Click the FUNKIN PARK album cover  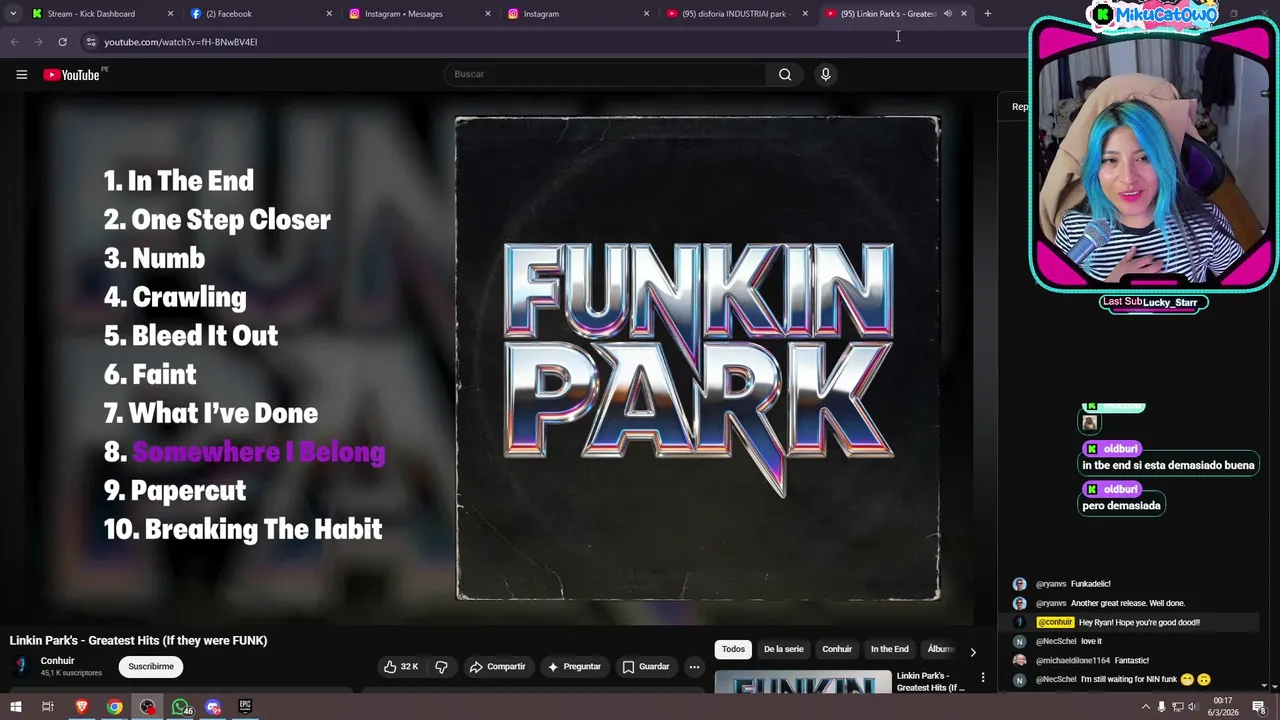(x=698, y=359)
